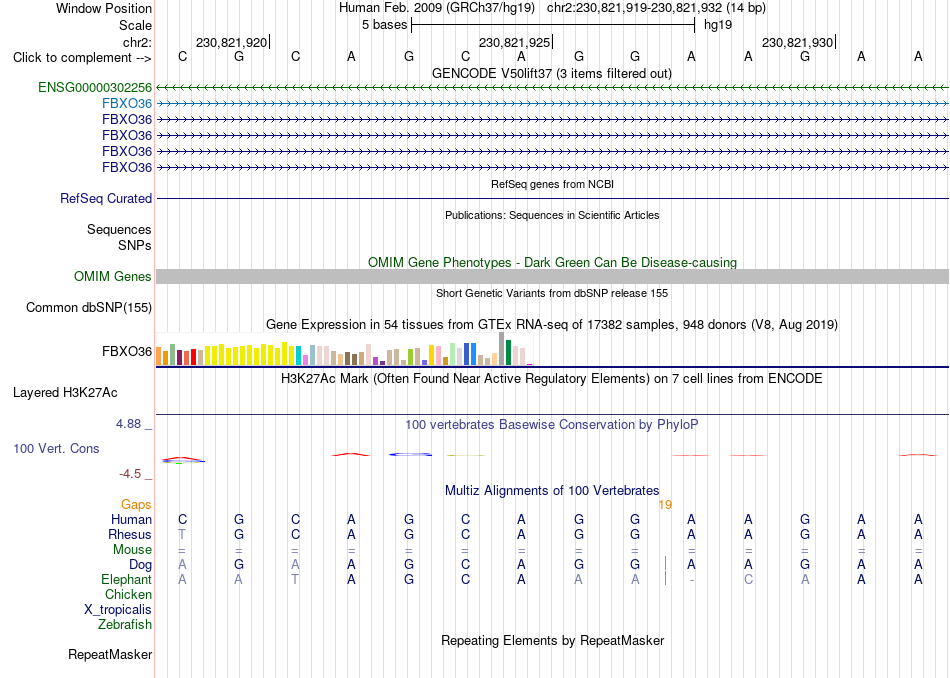Click the Rhesus species label
950x678 pixels.
tap(130, 535)
